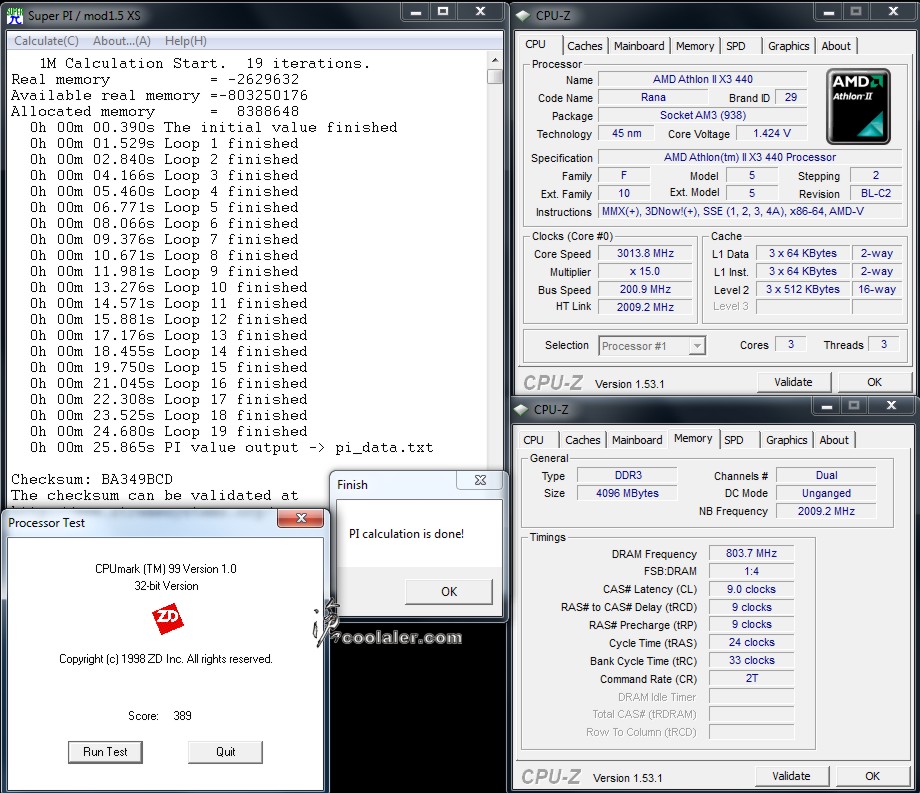
Task: Click the Technology value 45 nm
Action: coord(627,134)
